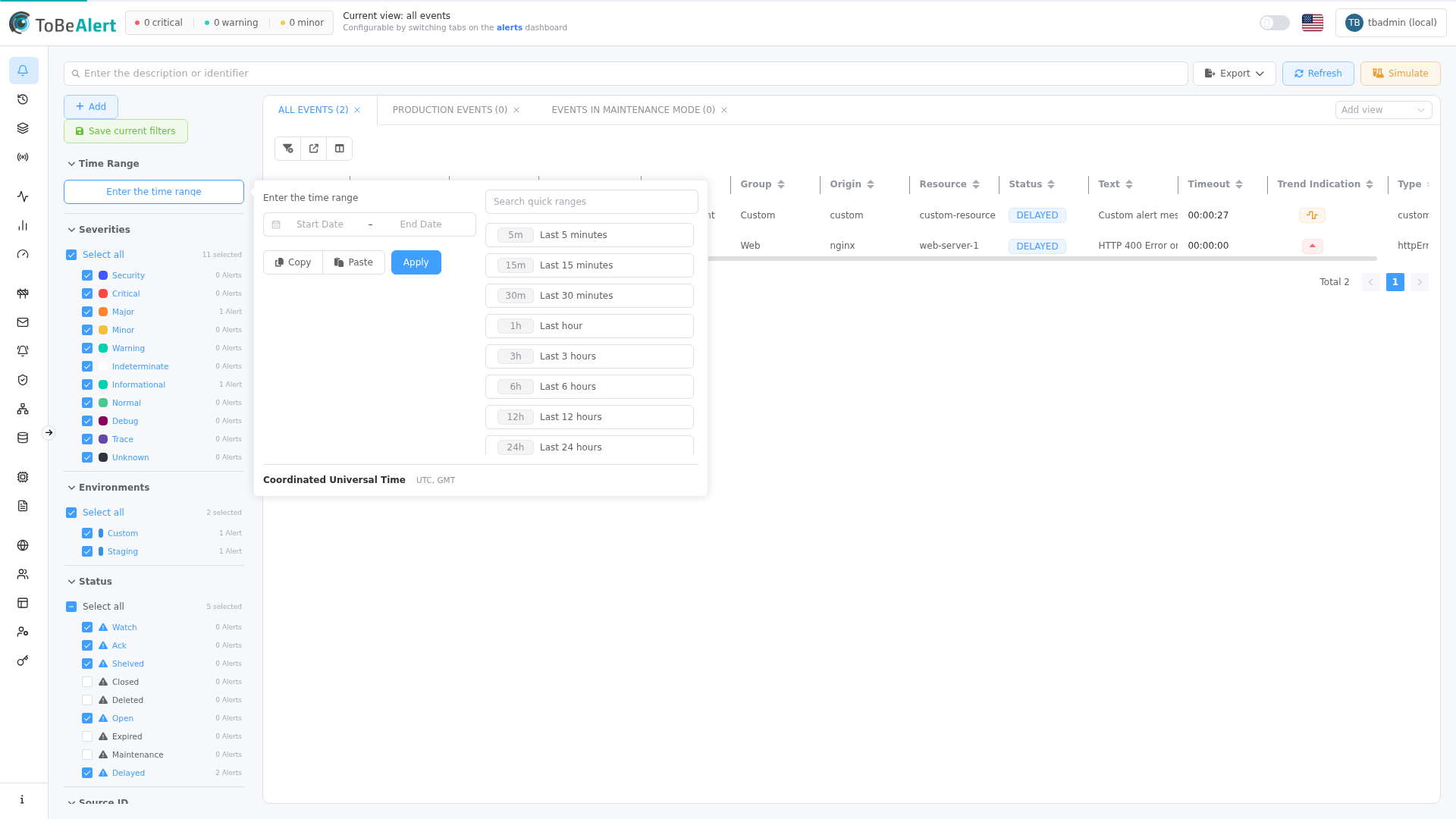This screenshot has height=819, width=1456.
Task: Uncheck the Staging environment checkbox
Action: coord(87,551)
